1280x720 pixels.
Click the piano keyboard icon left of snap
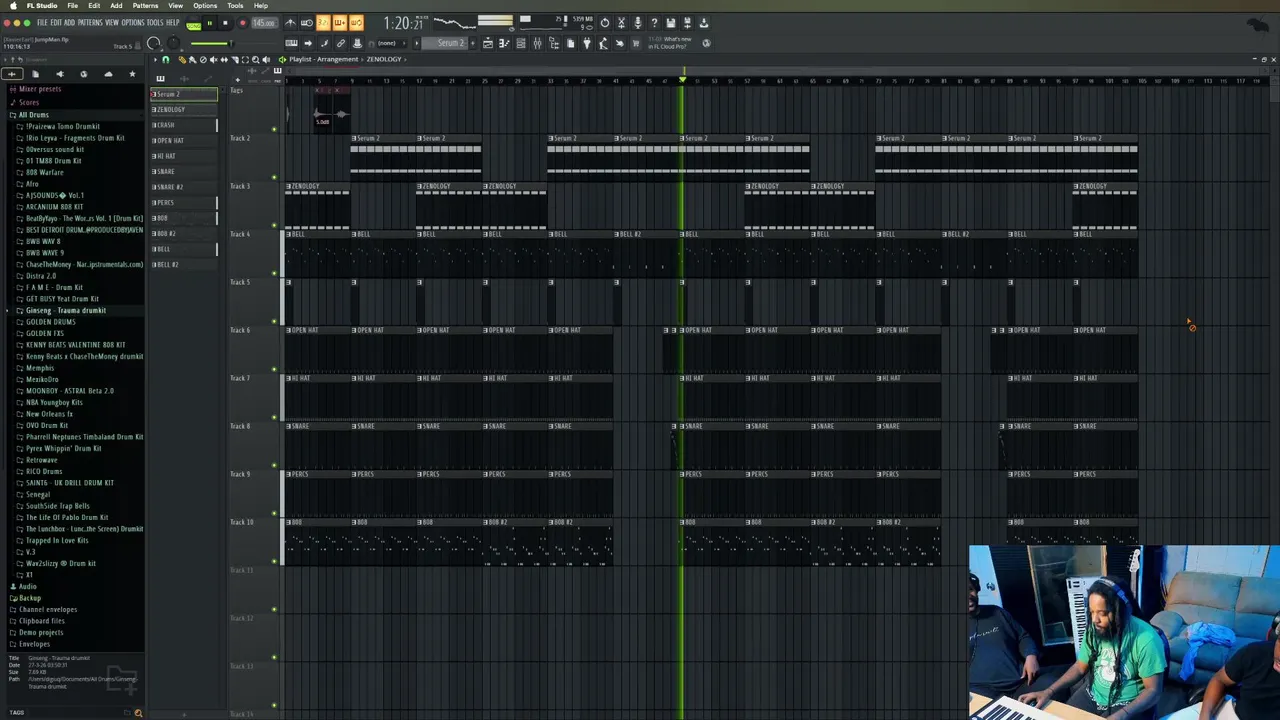(291, 43)
